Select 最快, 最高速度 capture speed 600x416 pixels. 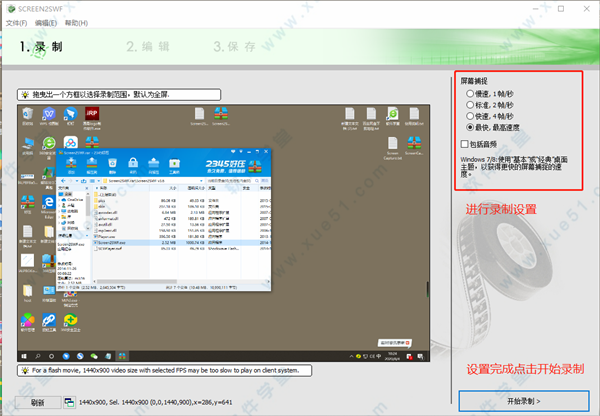(x=471, y=128)
